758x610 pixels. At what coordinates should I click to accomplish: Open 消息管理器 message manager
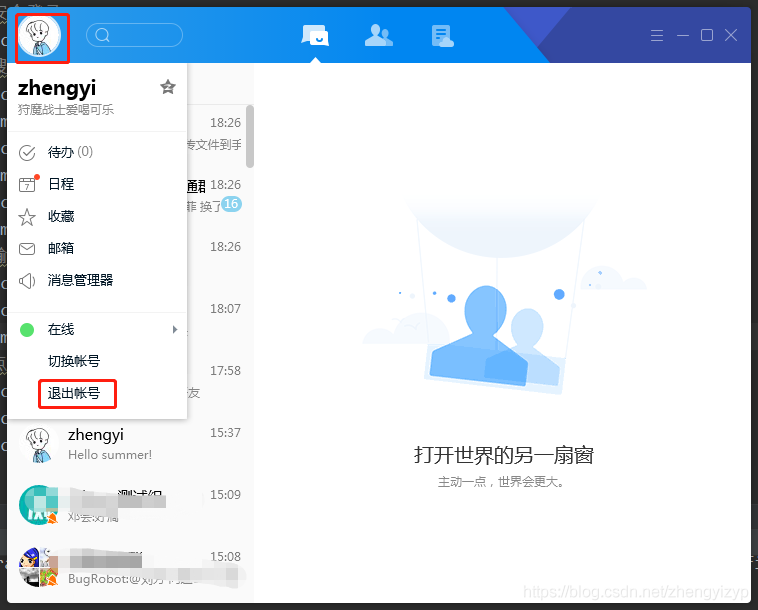[80, 280]
